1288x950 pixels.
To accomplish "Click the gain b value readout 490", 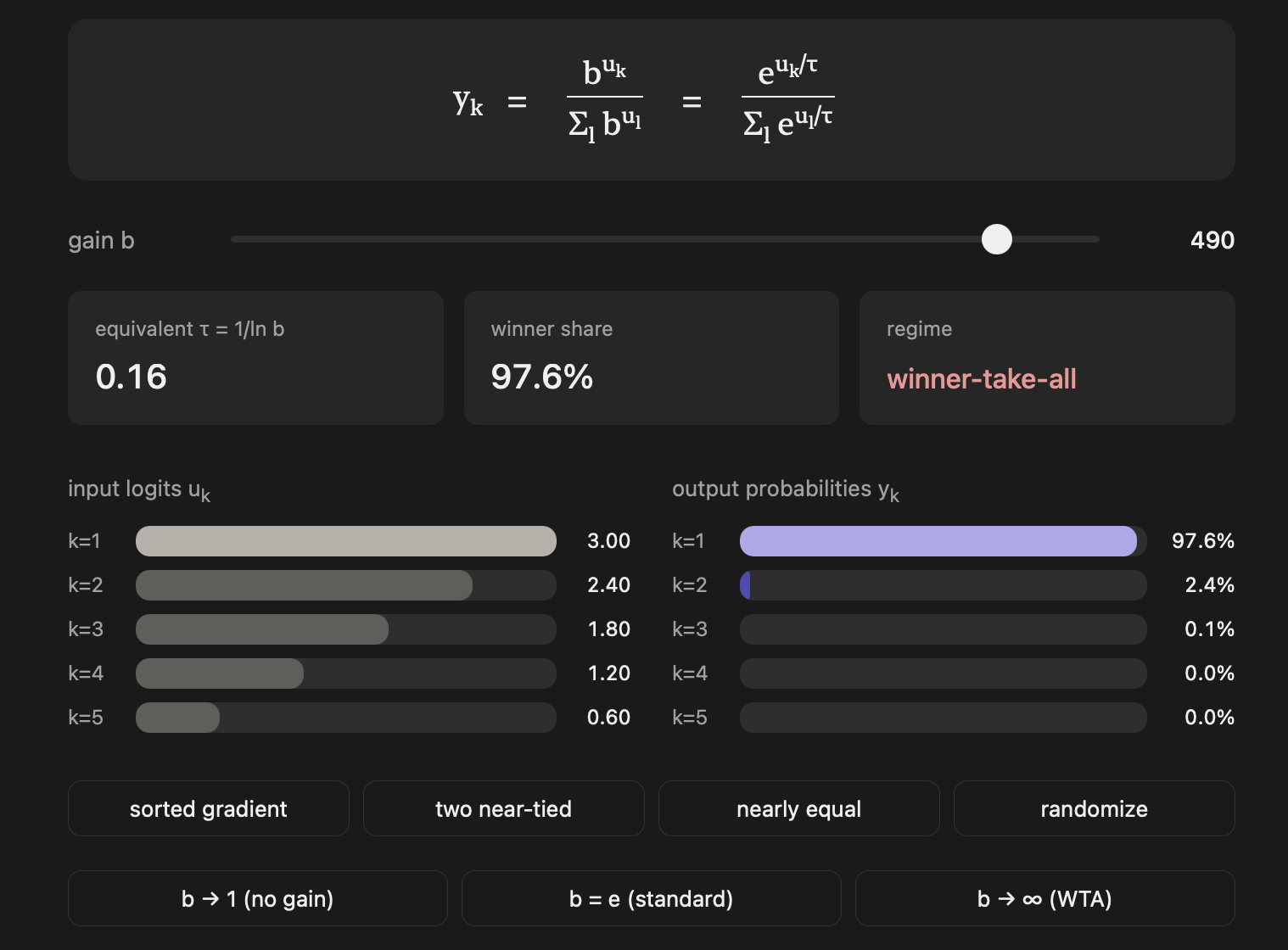I will point(1212,240).
